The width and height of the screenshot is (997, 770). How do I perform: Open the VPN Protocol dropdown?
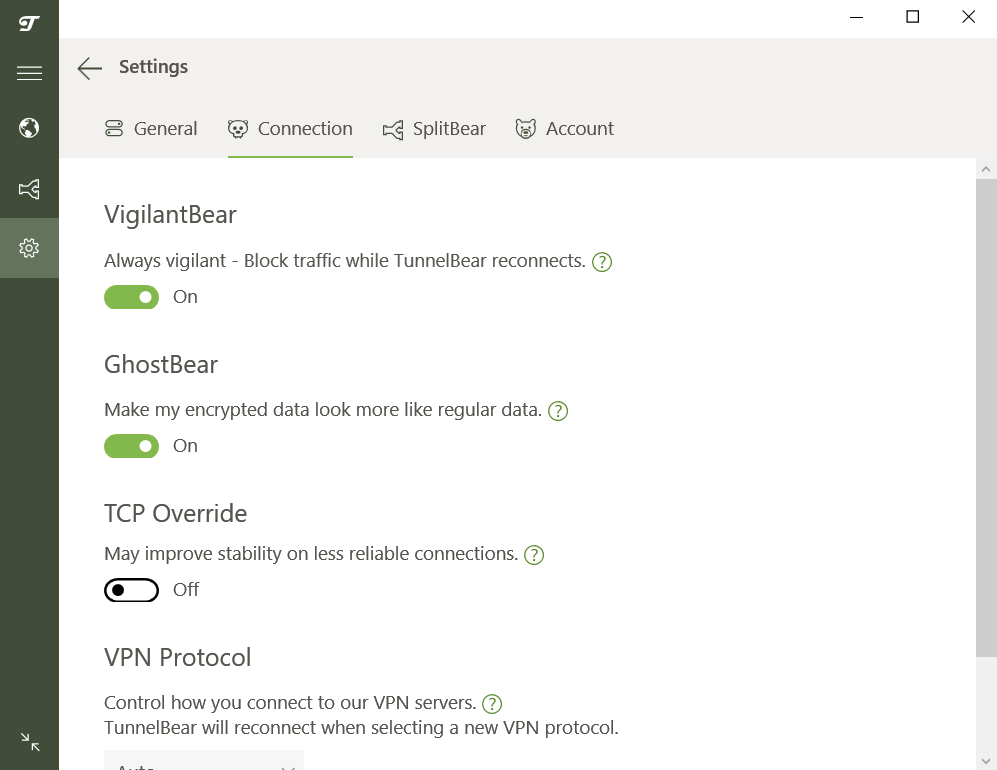pos(204,760)
